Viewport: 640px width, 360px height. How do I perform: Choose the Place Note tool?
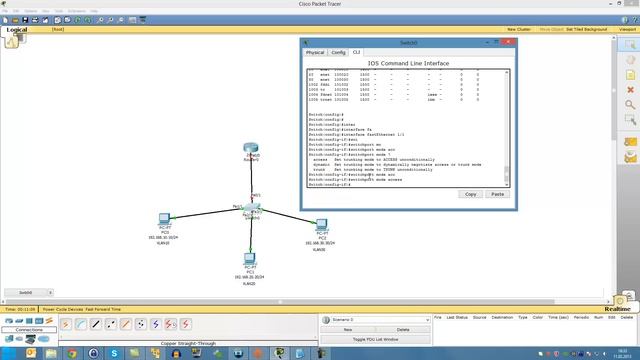pyautogui.click(x=630, y=75)
